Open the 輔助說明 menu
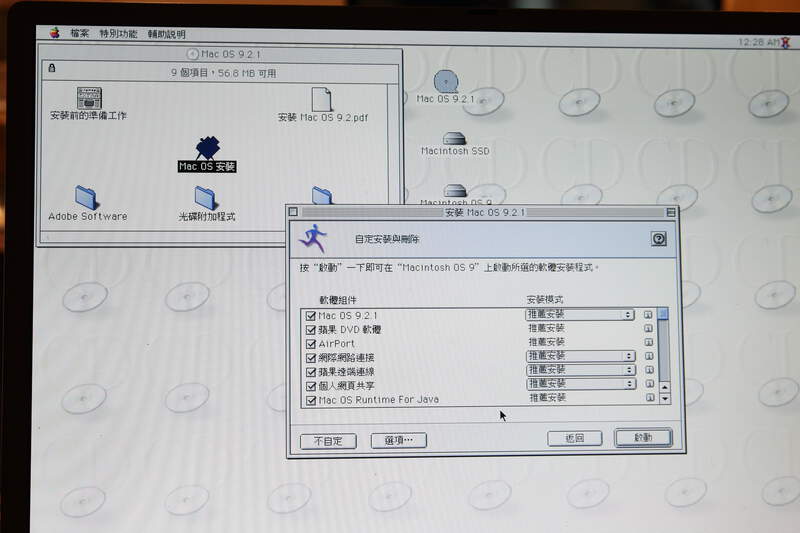The width and height of the screenshot is (800, 533). pos(166,35)
